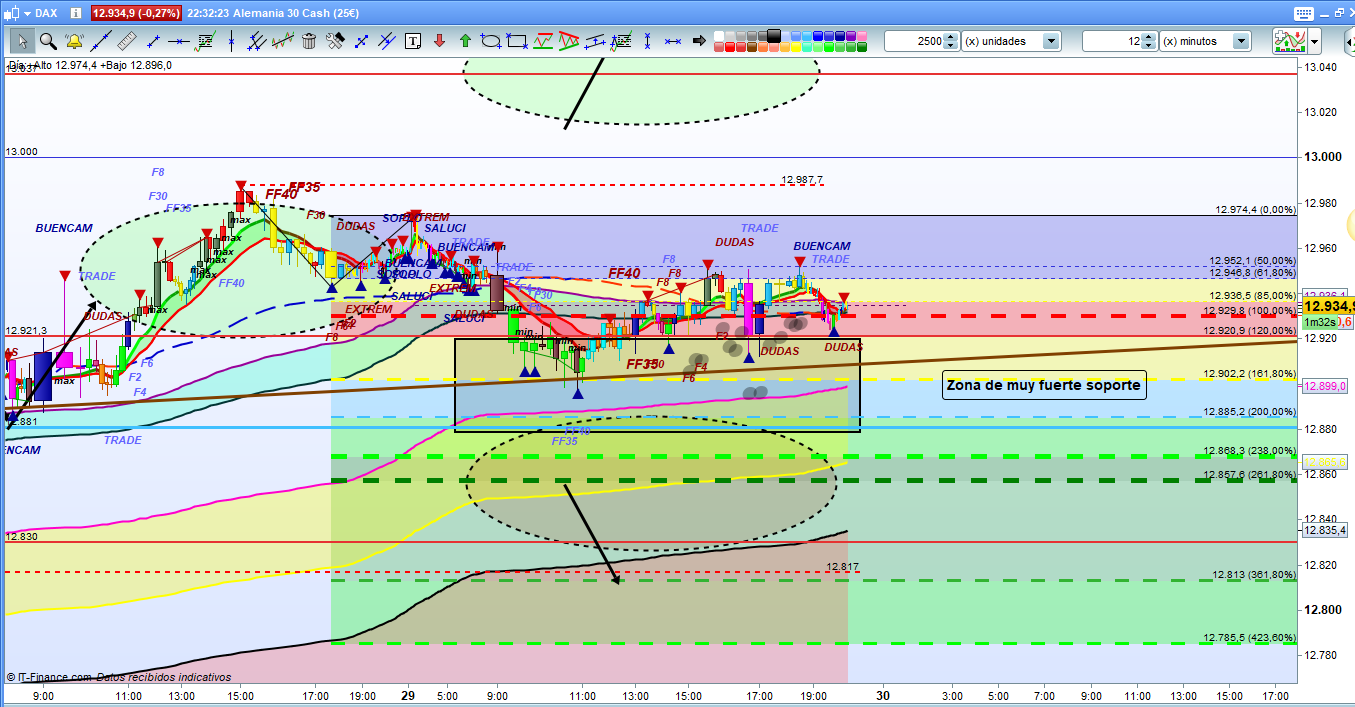
Task: Pick the red down arrow drawing tool
Action: [x=439, y=41]
